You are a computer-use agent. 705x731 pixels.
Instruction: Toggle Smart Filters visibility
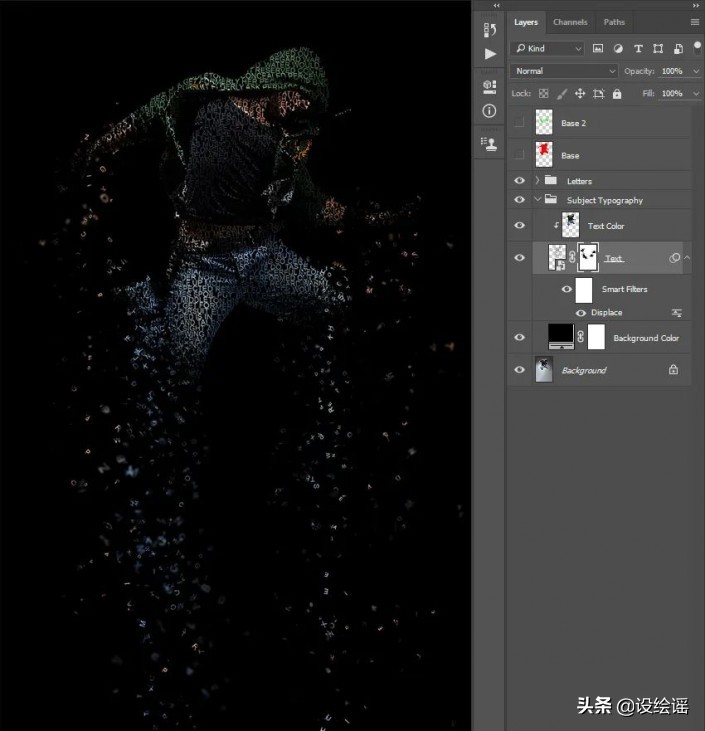pyautogui.click(x=567, y=289)
